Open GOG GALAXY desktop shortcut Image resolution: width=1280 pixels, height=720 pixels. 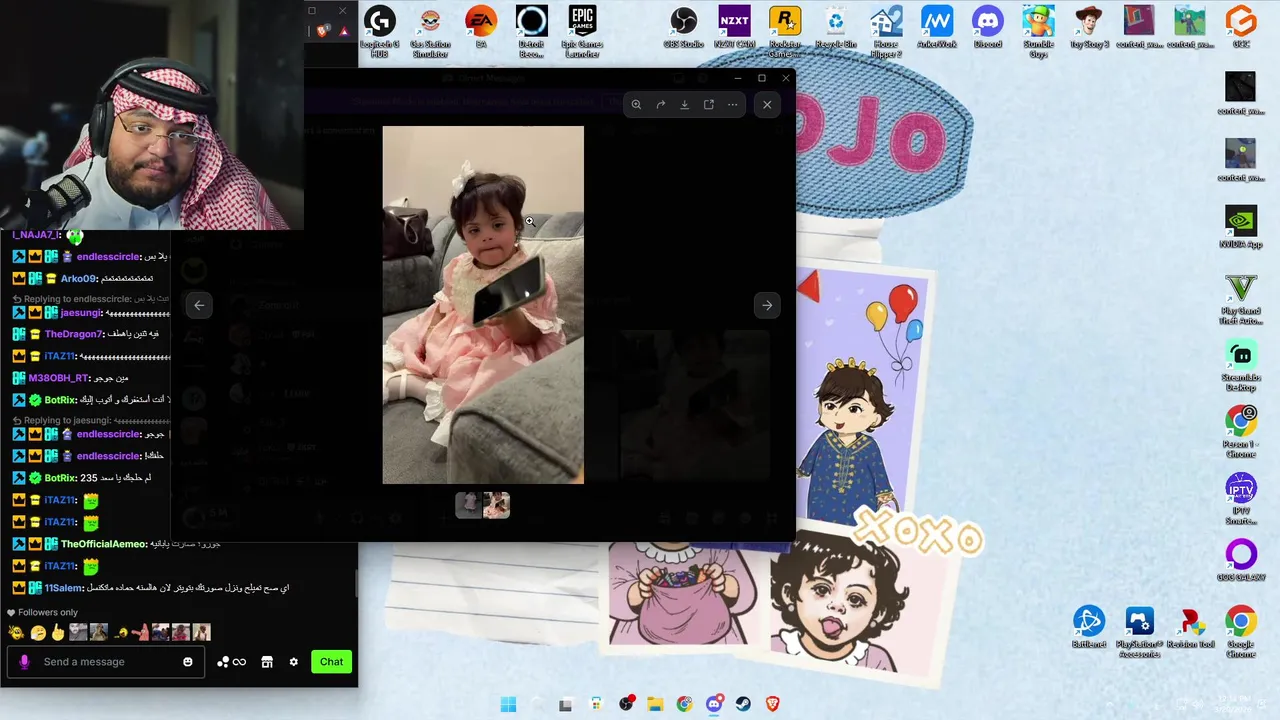1241,560
